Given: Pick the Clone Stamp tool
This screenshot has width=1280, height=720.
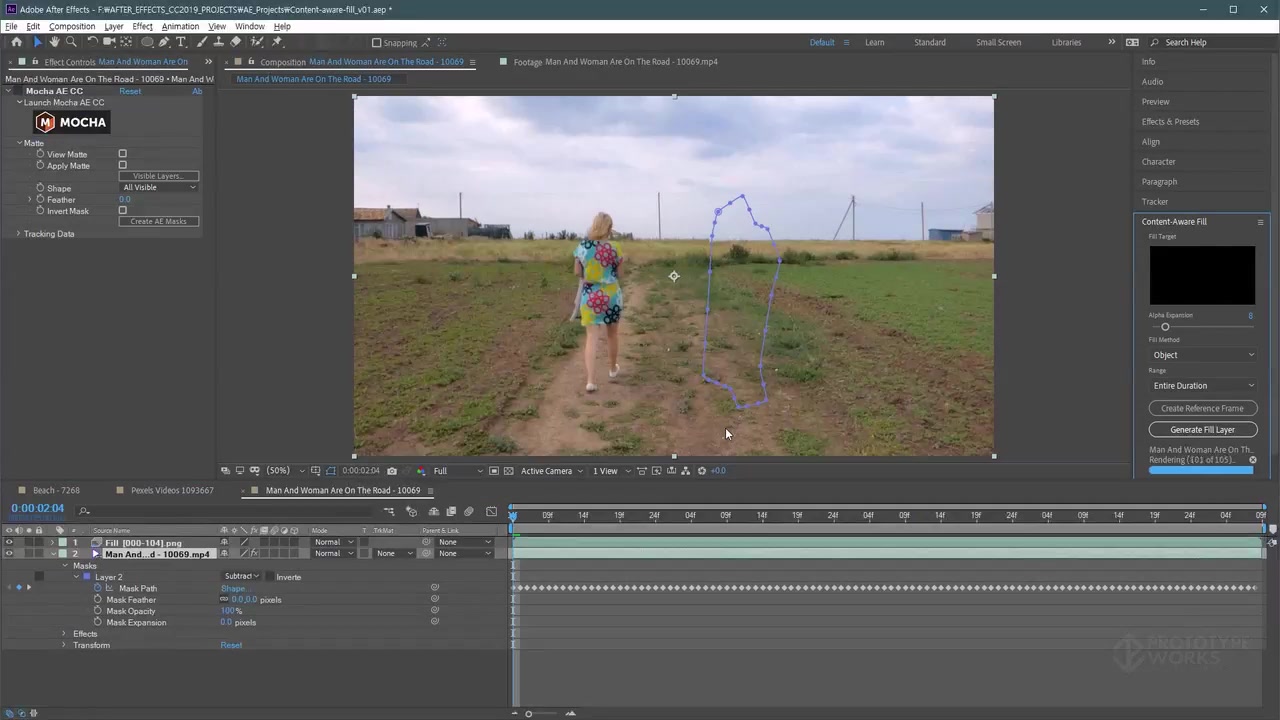Looking at the screenshot, I should pyautogui.click(x=218, y=42).
